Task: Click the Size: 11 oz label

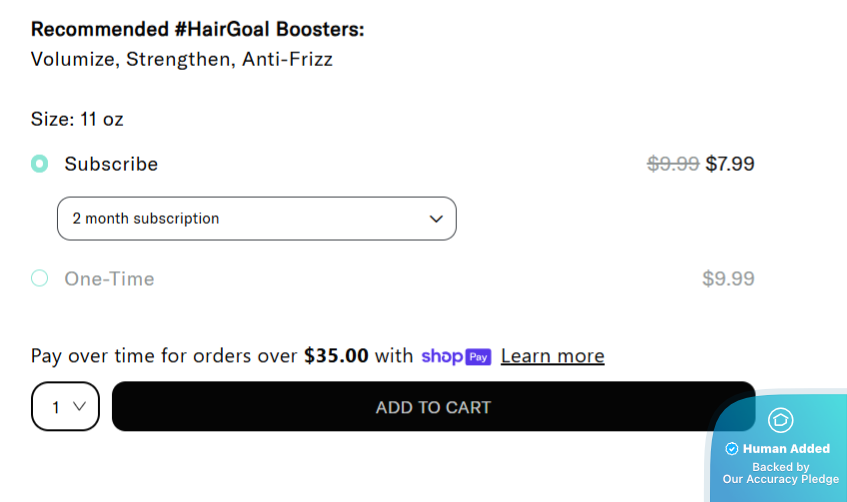Action: pyautogui.click(x=77, y=119)
